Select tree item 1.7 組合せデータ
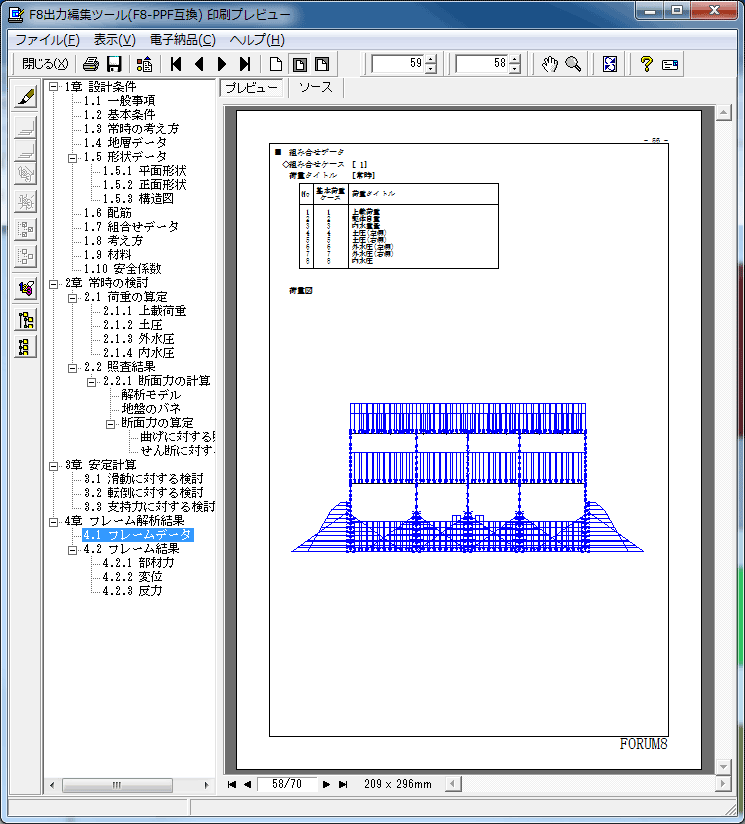745x824 pixels. (x=131, y=226)
